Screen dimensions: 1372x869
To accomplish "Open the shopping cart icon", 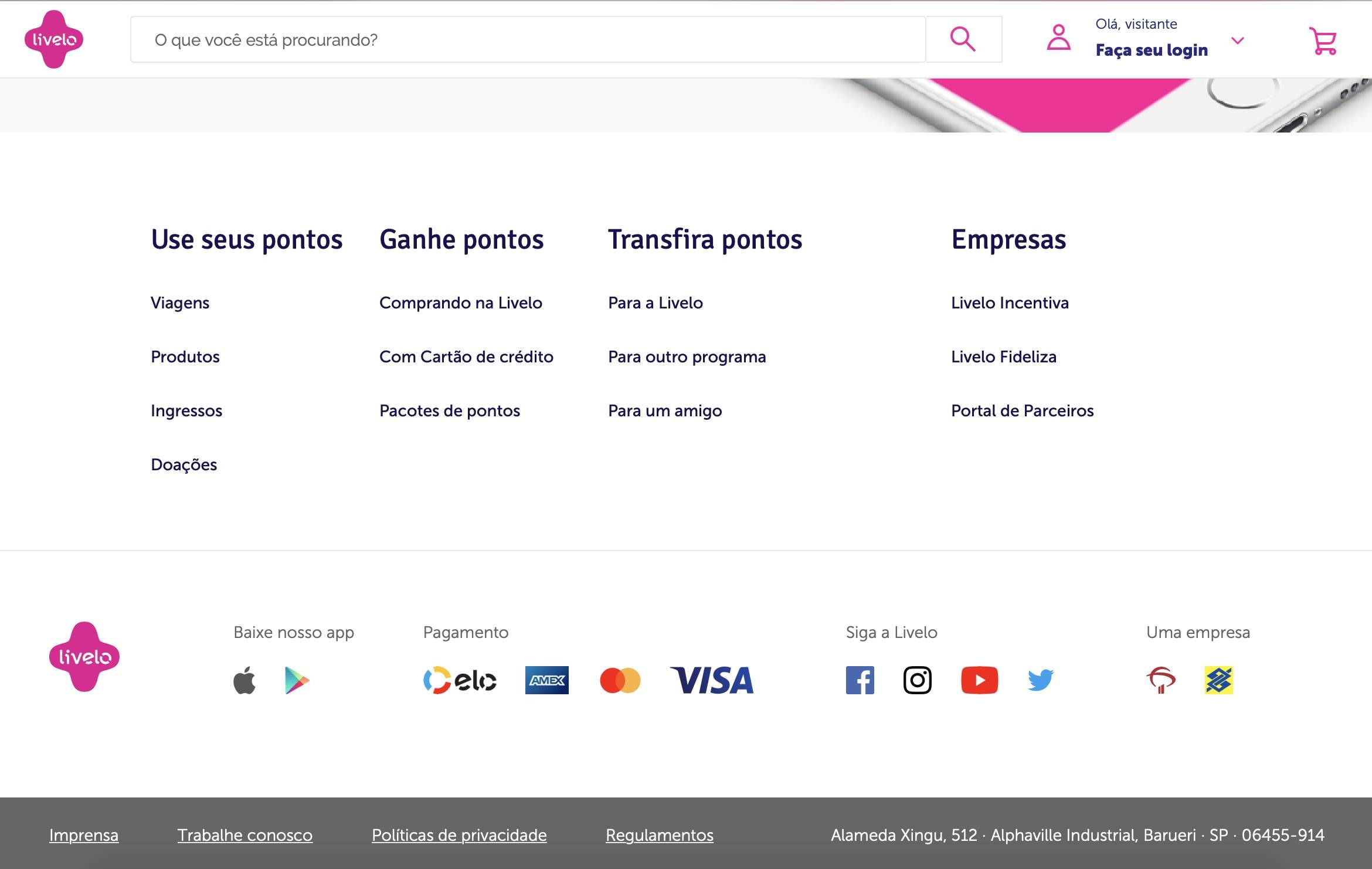I will (x=1322, y=40).
